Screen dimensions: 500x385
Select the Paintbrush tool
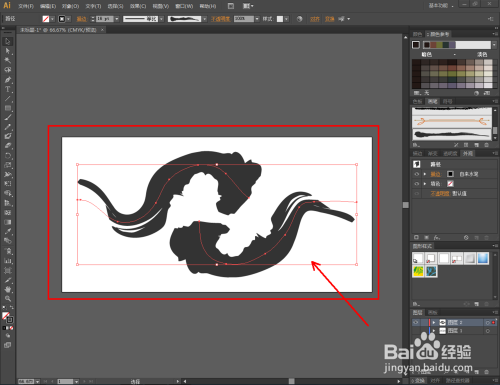(x=8, y=117)
